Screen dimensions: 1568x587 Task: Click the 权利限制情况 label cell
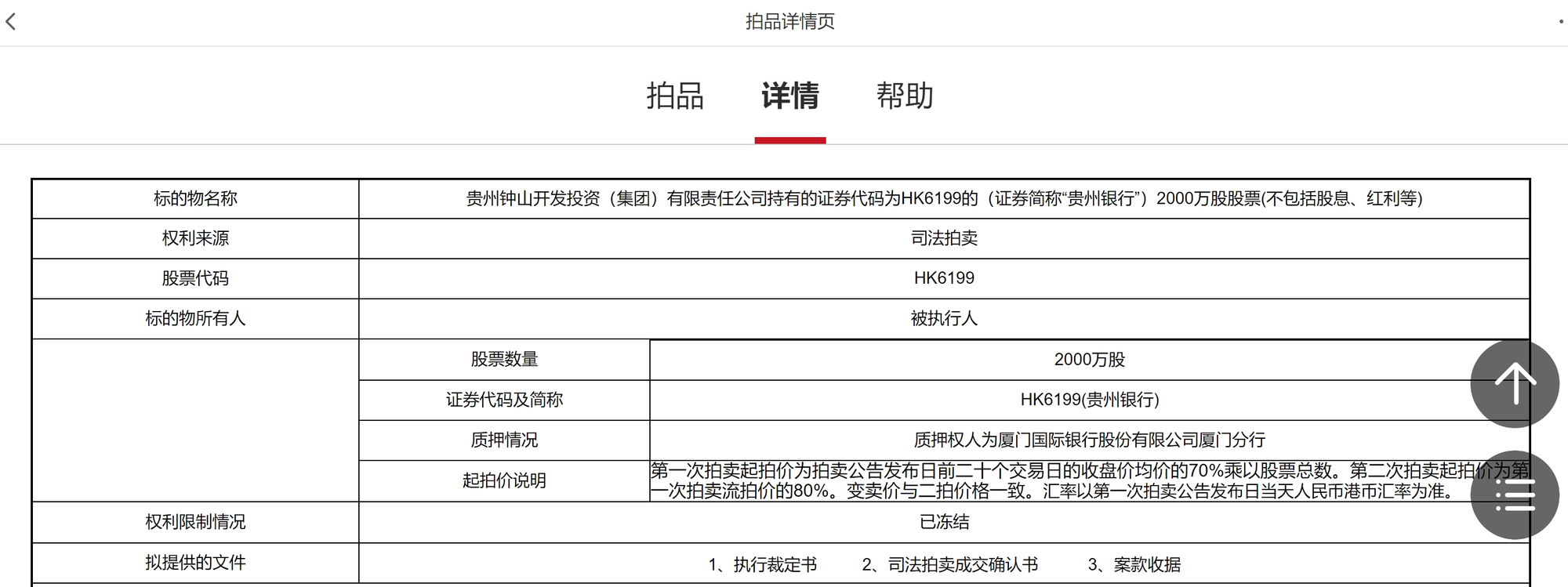click(195, 522)
